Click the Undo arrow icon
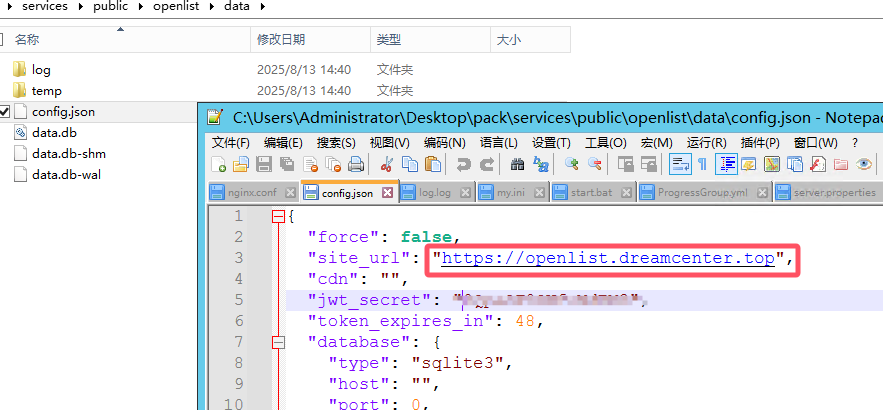This screenshot has height=410, width=883. pos(463,165)
